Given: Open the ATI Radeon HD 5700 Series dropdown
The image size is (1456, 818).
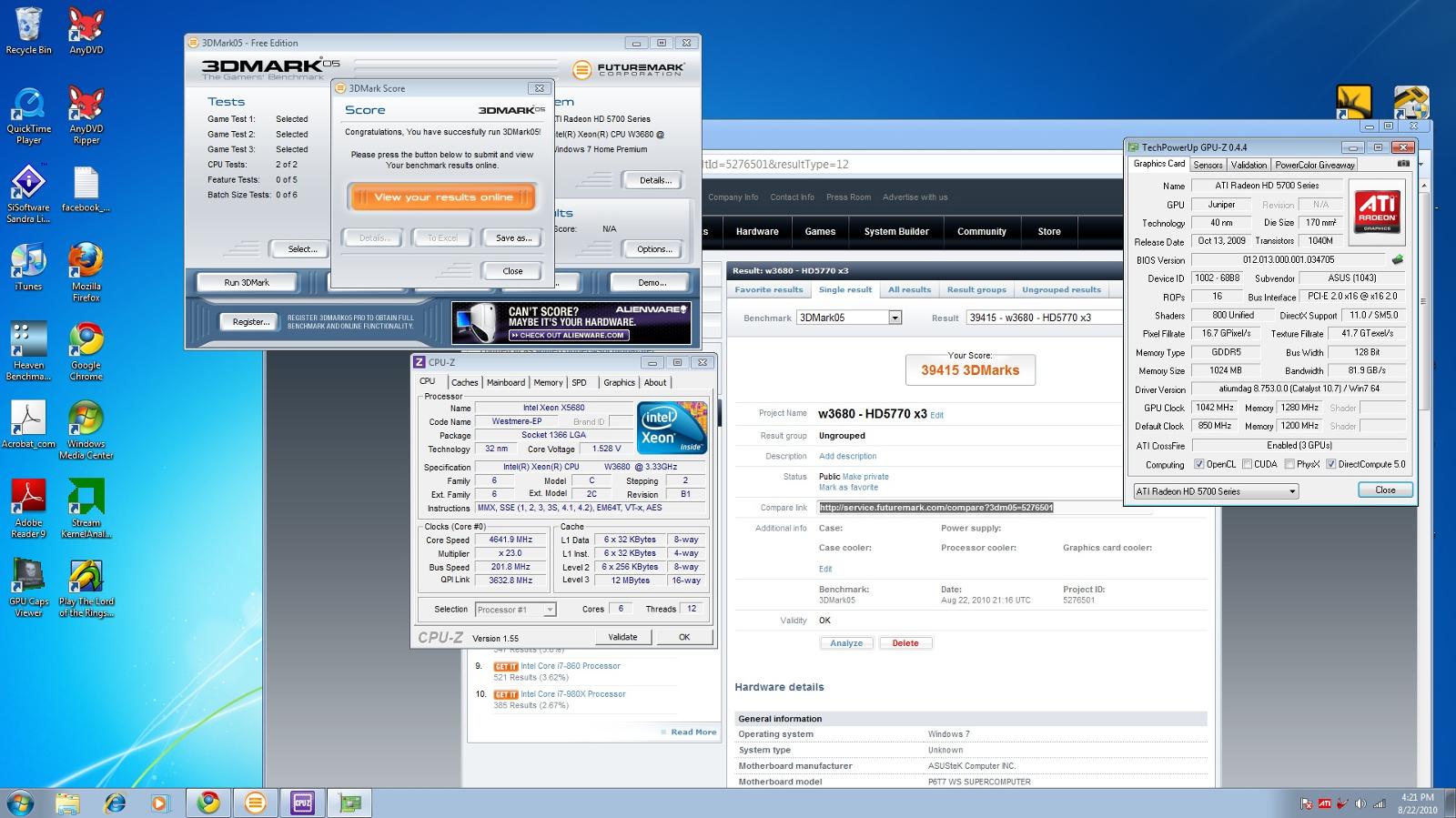Looking at the screenshot, I should 1216,491.
